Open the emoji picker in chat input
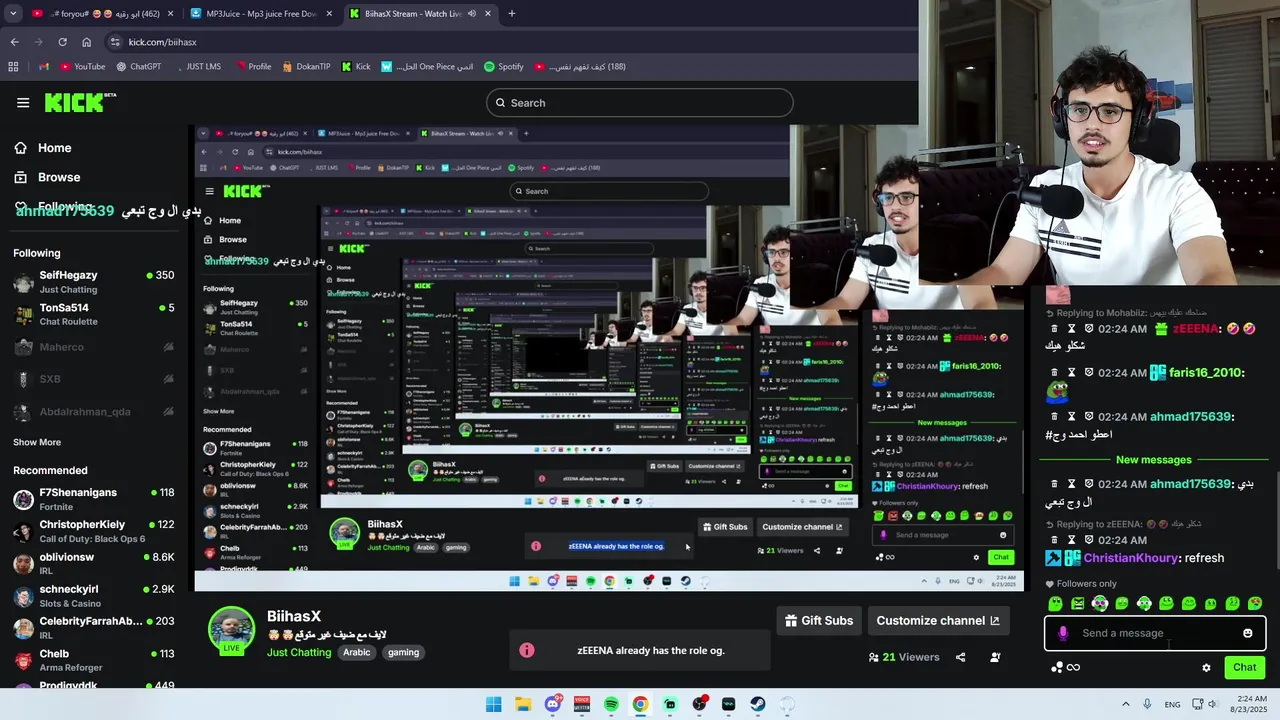 [1247, 633]
